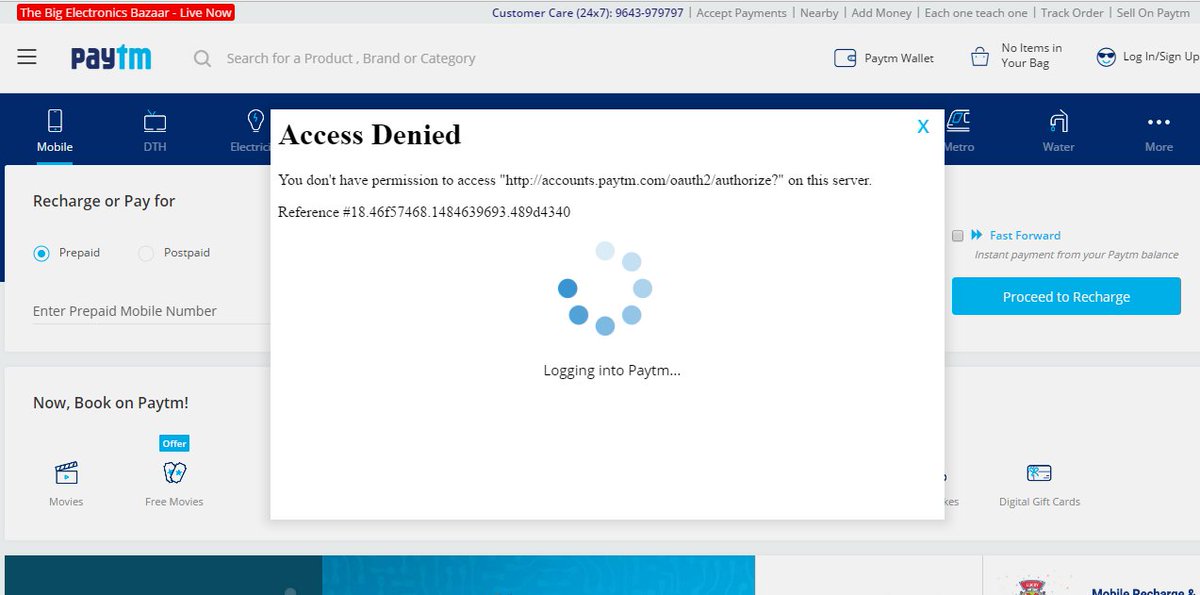Open the Movies clapperboard icon
The image size is (1200, 595).
[x=66, y=473]
